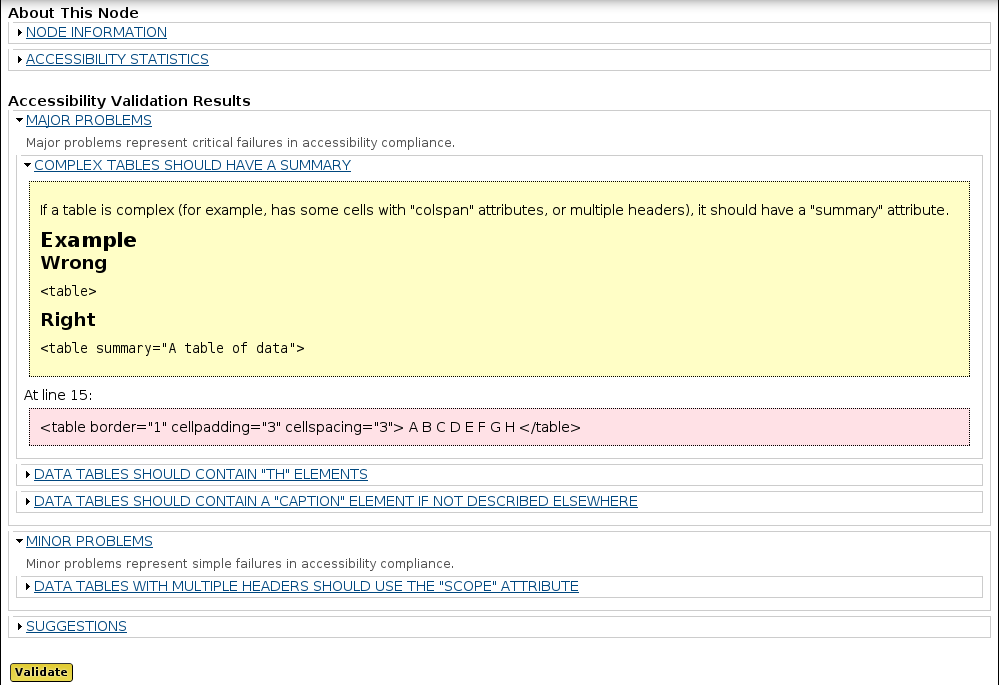The width and height of the screenshot is (999, 685).
Task: Expand the Node Information arrow
Action: (x=20, y=32)
